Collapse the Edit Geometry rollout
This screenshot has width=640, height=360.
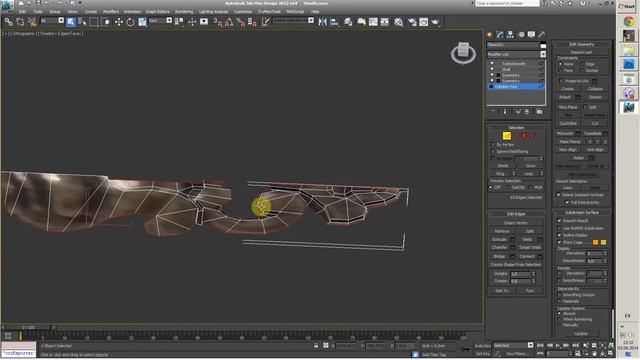pos(582,44)
